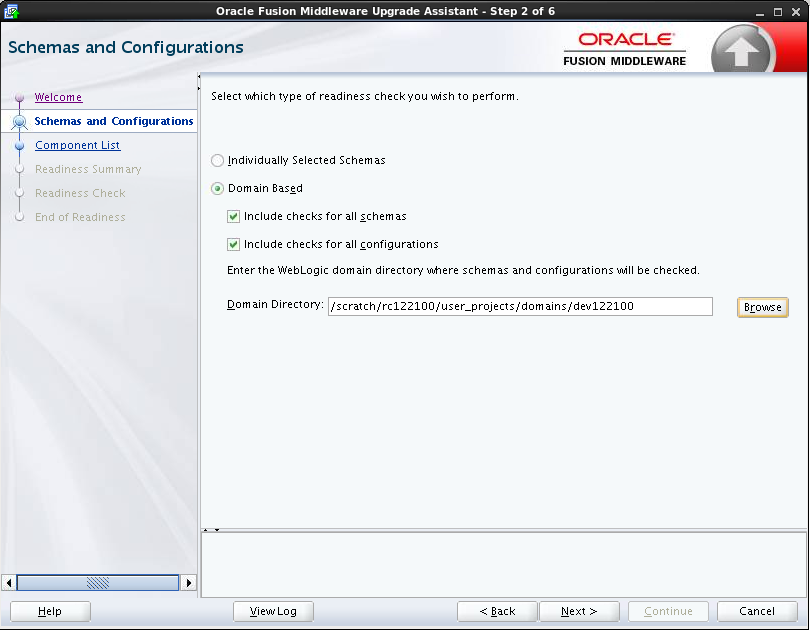The width and height of the screenshot is (810, 631).
Task: Click the 'Domain Directory:' label
Action: pyautogui.click(x=275, y=304)
